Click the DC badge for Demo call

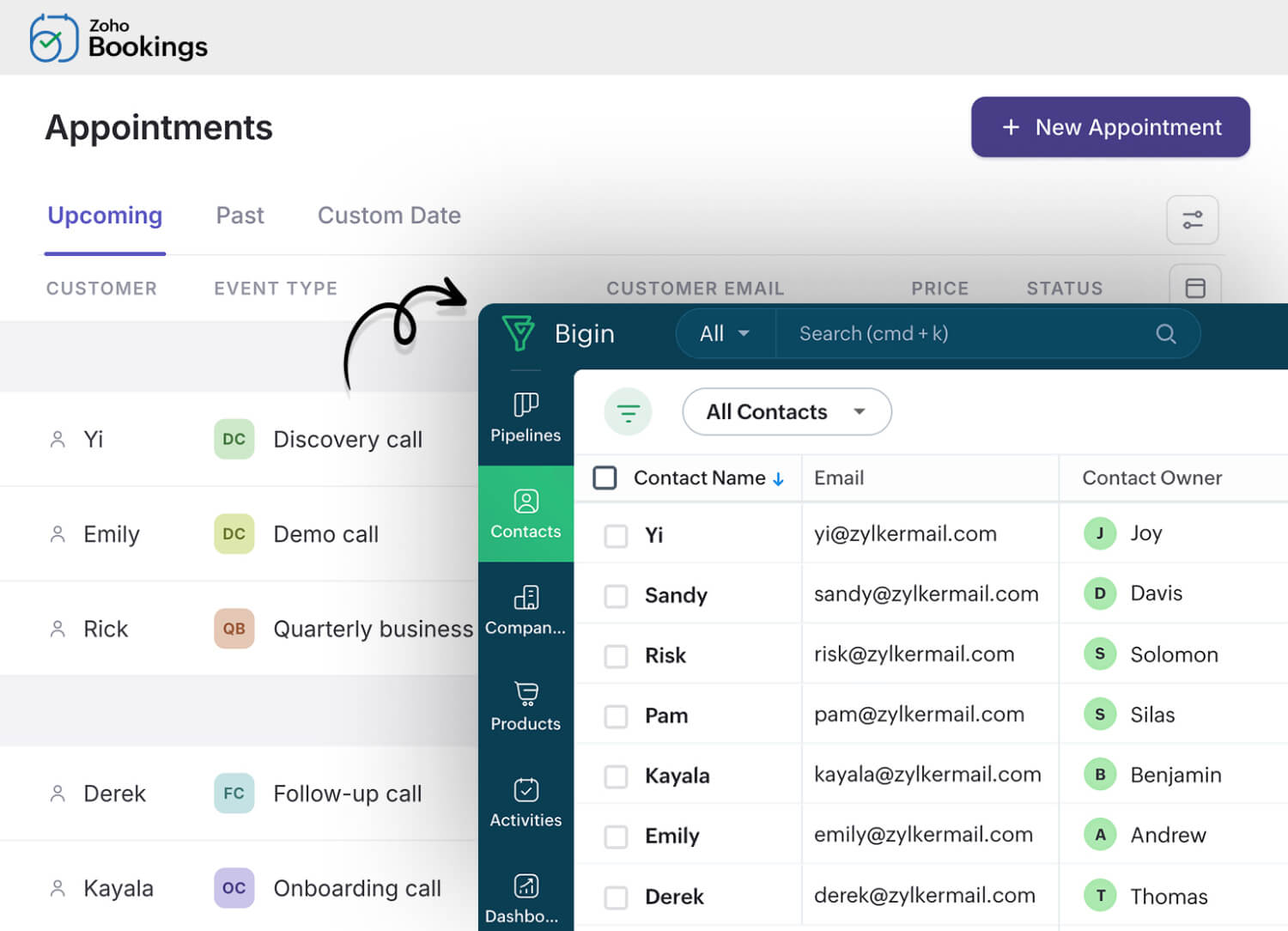[234, 533]
